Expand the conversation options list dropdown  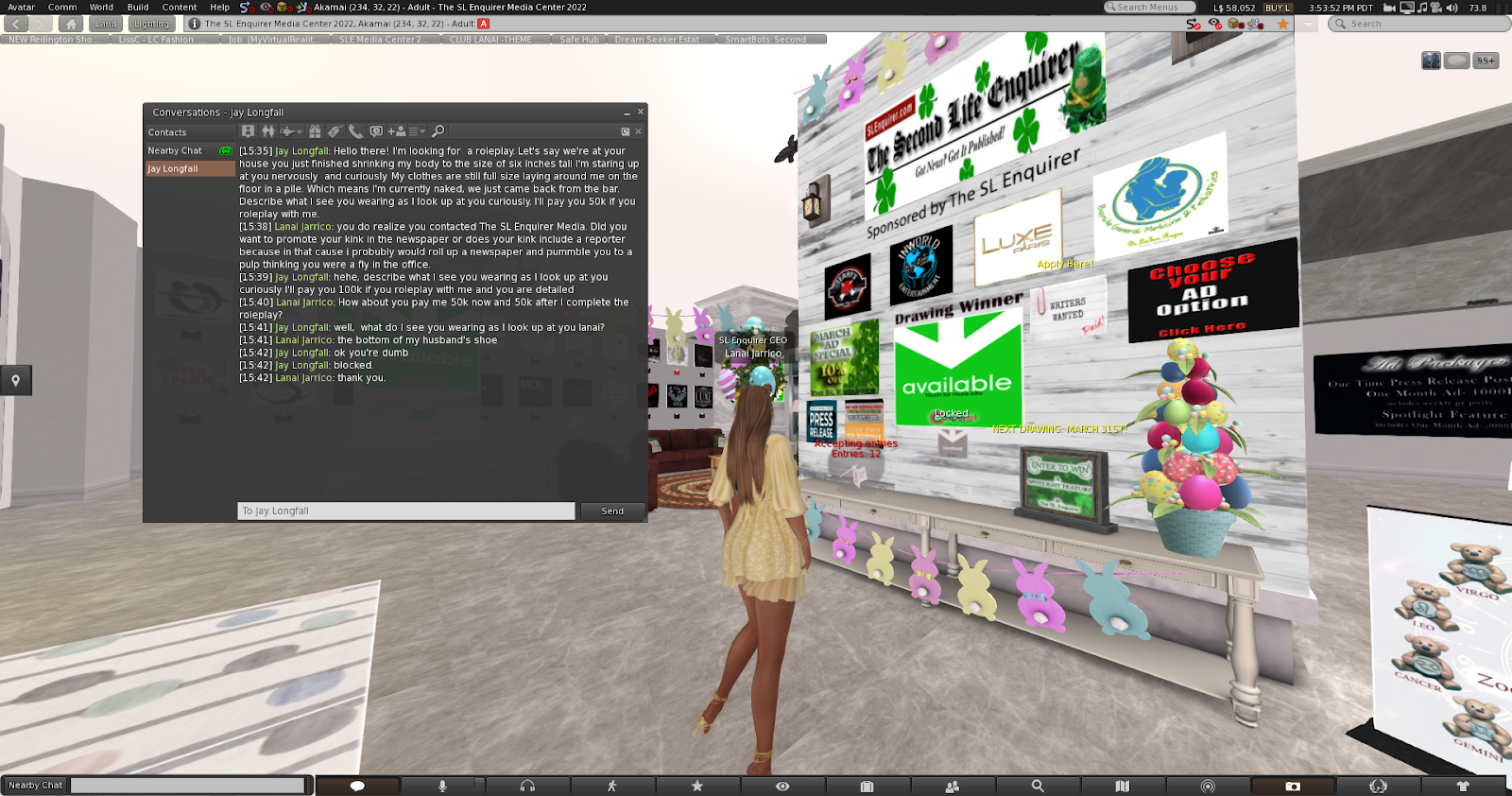click(417, 131)
